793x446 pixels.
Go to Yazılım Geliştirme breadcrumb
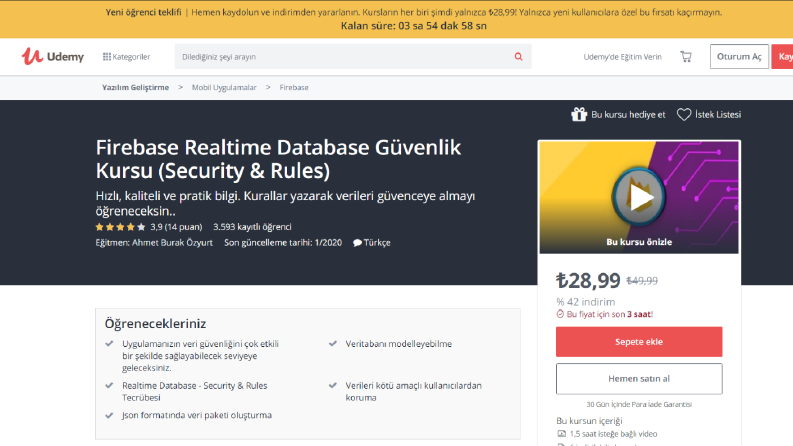[136, 87]
